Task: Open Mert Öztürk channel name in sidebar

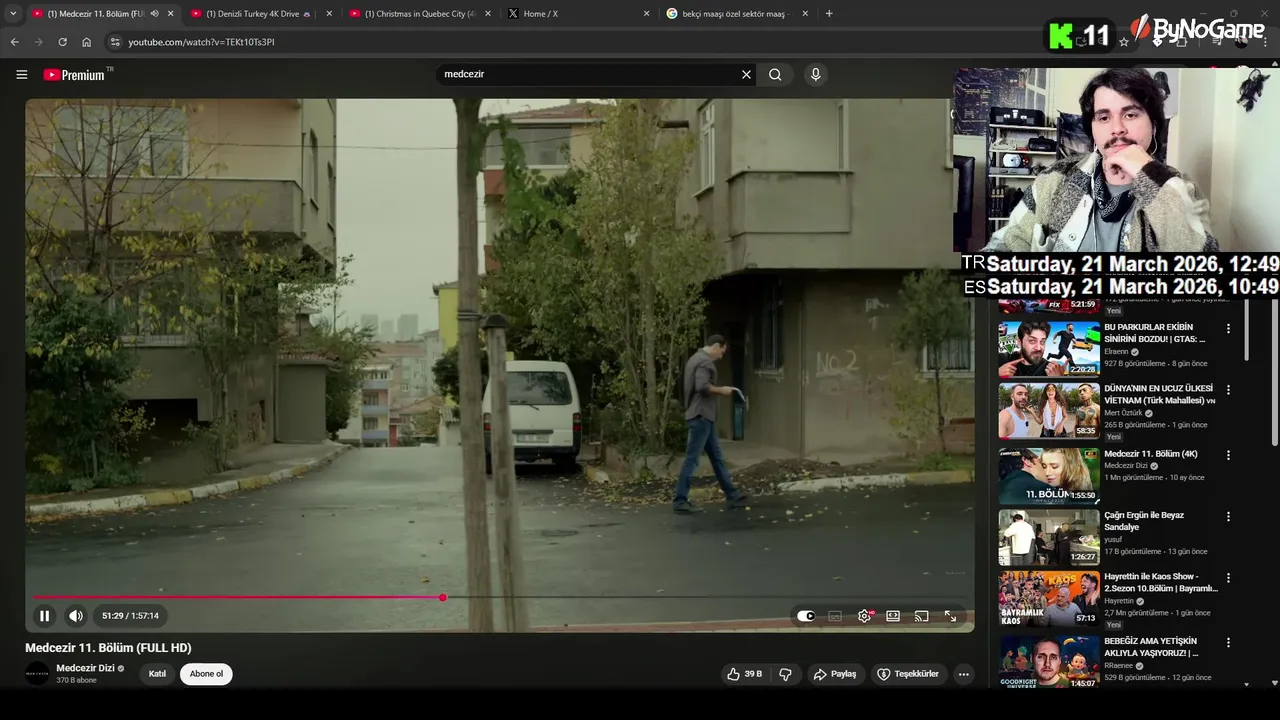Action: 1124,413
